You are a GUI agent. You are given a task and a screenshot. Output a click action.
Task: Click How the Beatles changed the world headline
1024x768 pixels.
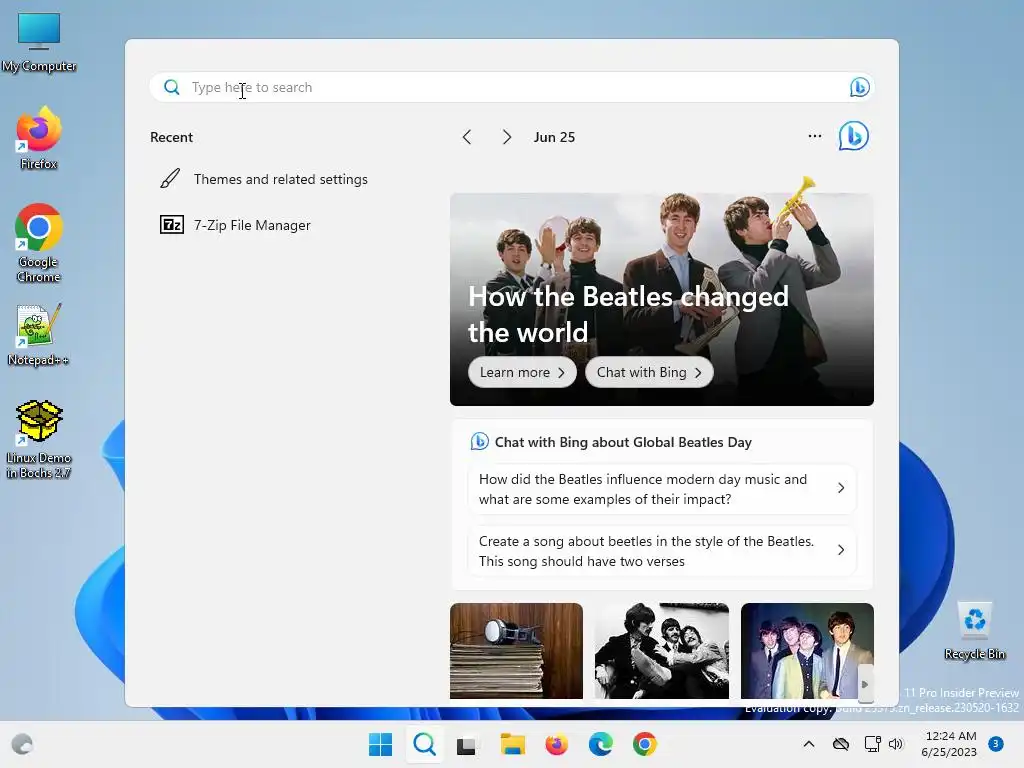point(628,314)
